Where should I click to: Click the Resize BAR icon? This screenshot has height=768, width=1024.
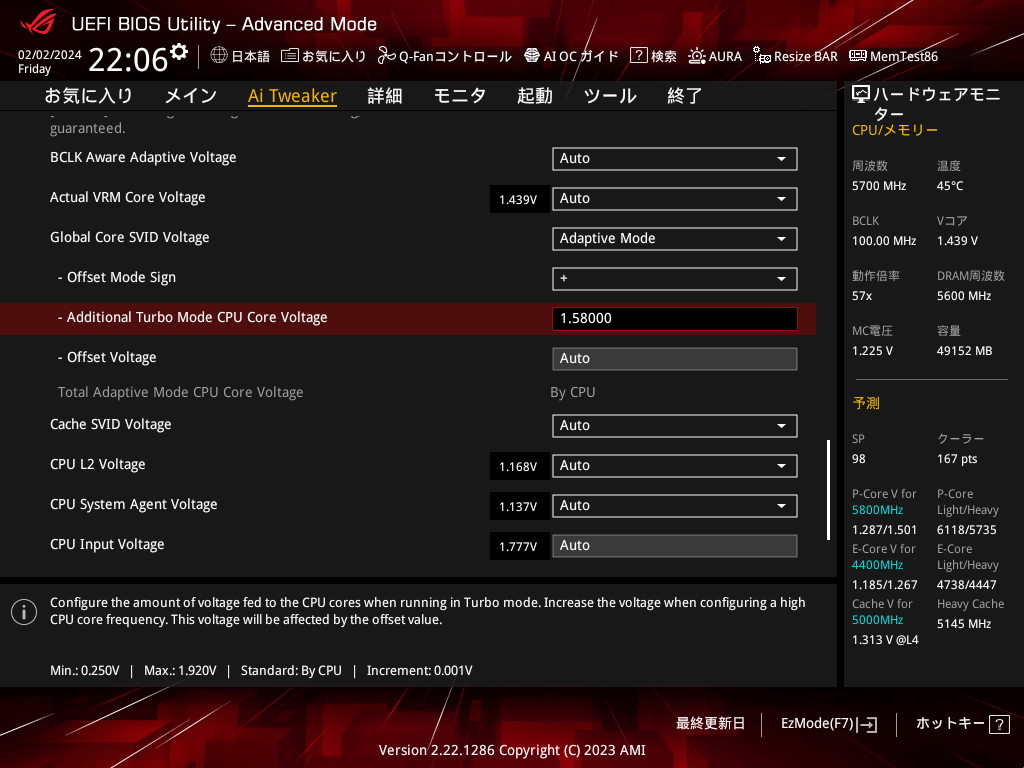tap(761, 56)
